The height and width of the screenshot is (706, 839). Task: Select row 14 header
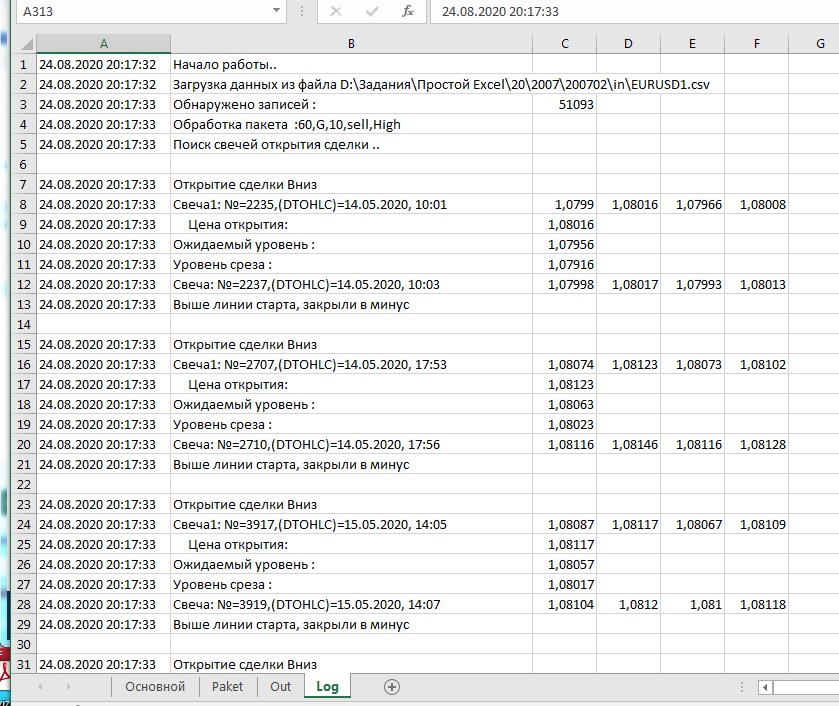tap(24, 324)
